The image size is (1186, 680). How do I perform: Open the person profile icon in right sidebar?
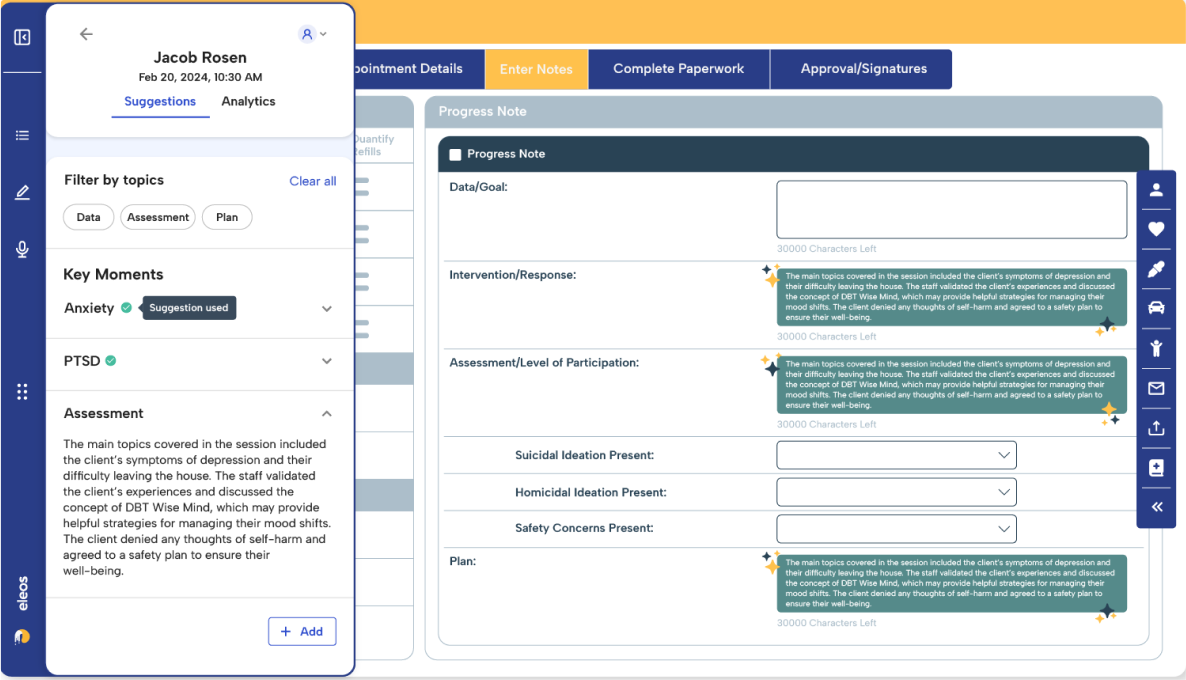pyautogui.click(x=1155, y=190)
